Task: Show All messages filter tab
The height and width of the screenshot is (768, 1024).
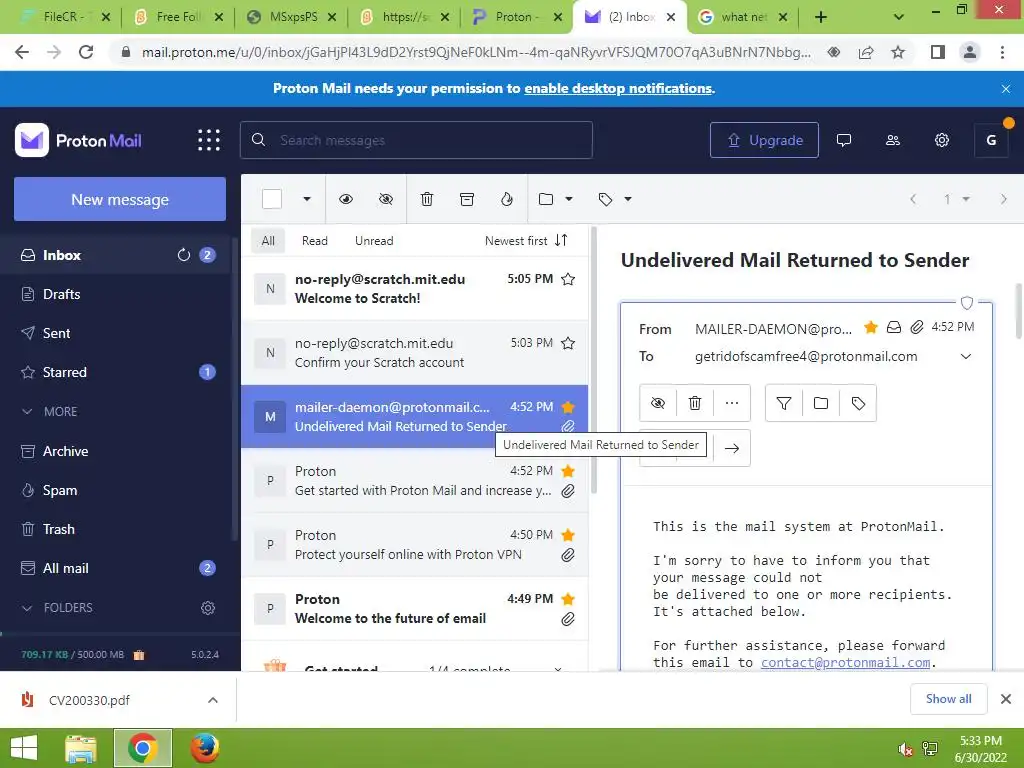Action: 268,240
